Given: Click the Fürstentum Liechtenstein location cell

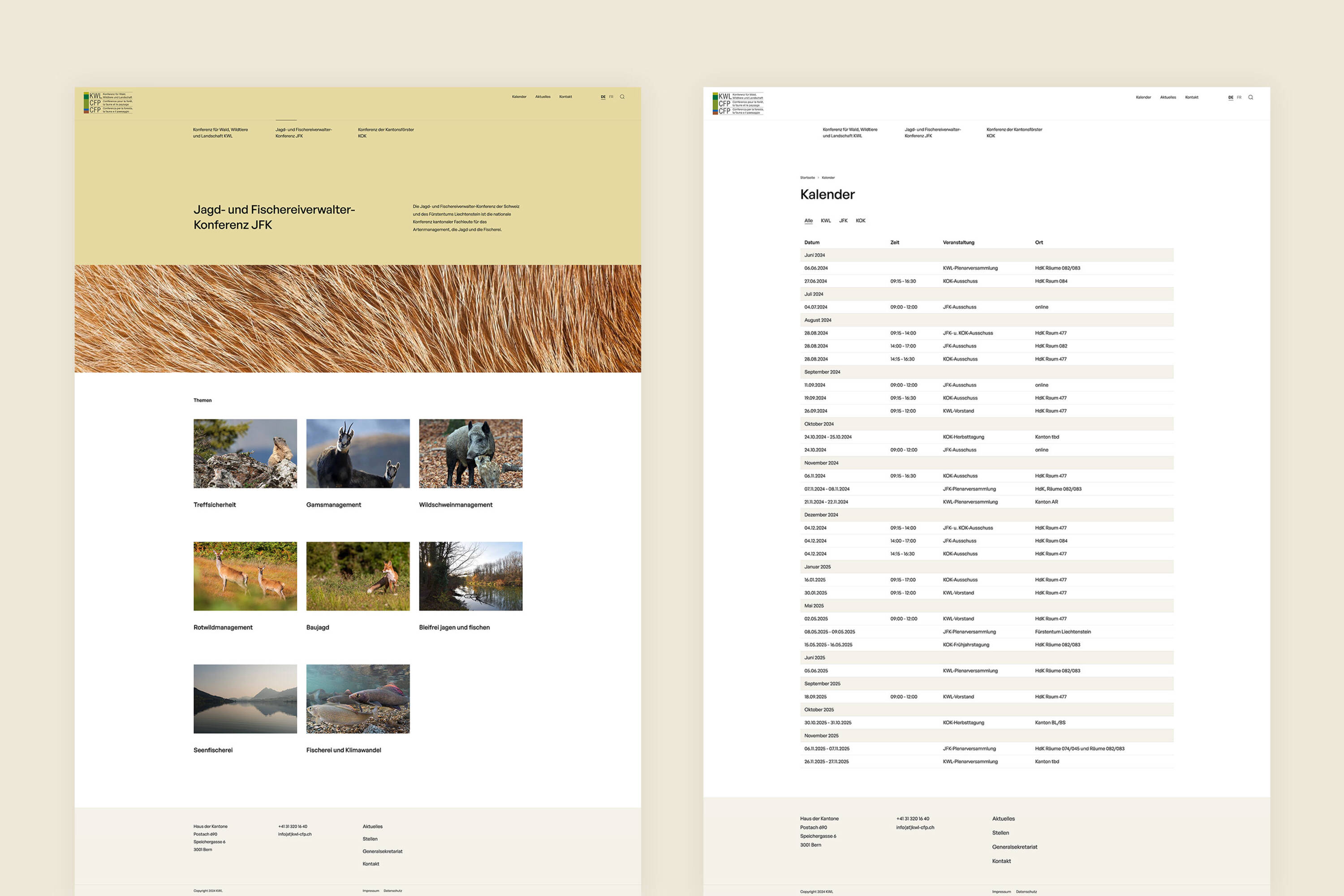Looking at the screenshot, I should (x=1063, y=632).
